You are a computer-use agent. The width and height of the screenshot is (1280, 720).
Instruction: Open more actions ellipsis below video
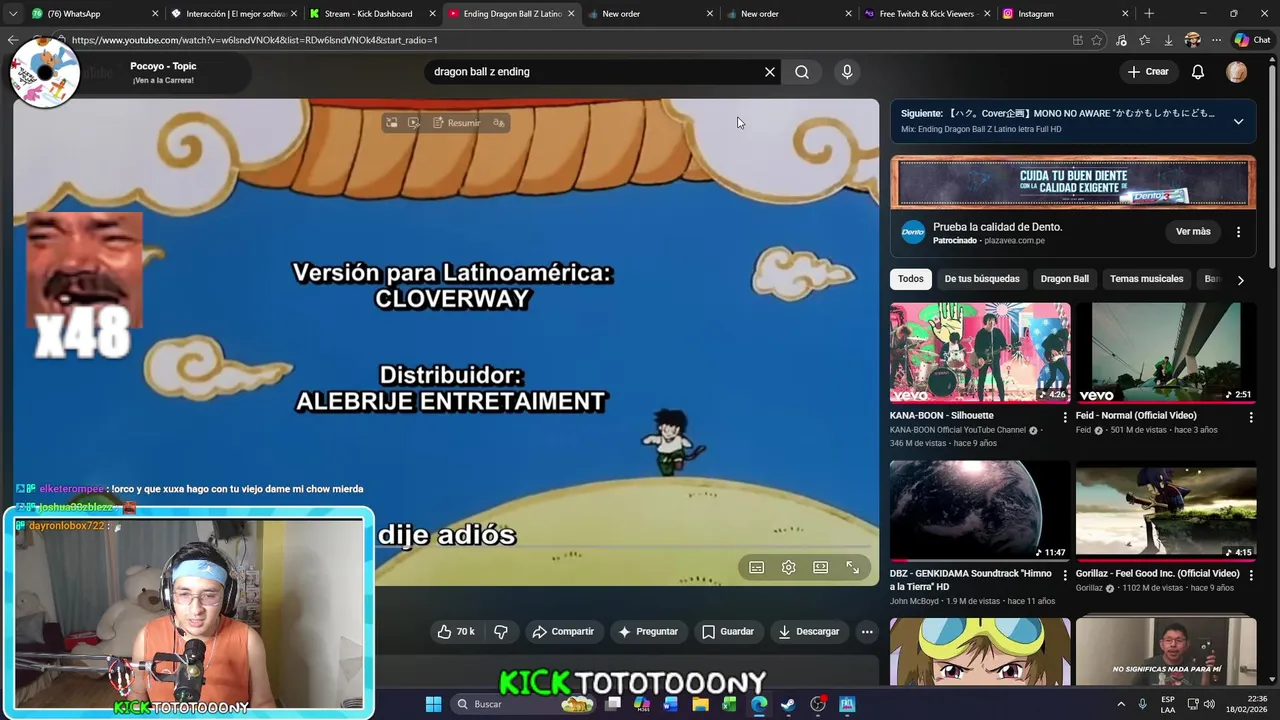pos(867,632)
